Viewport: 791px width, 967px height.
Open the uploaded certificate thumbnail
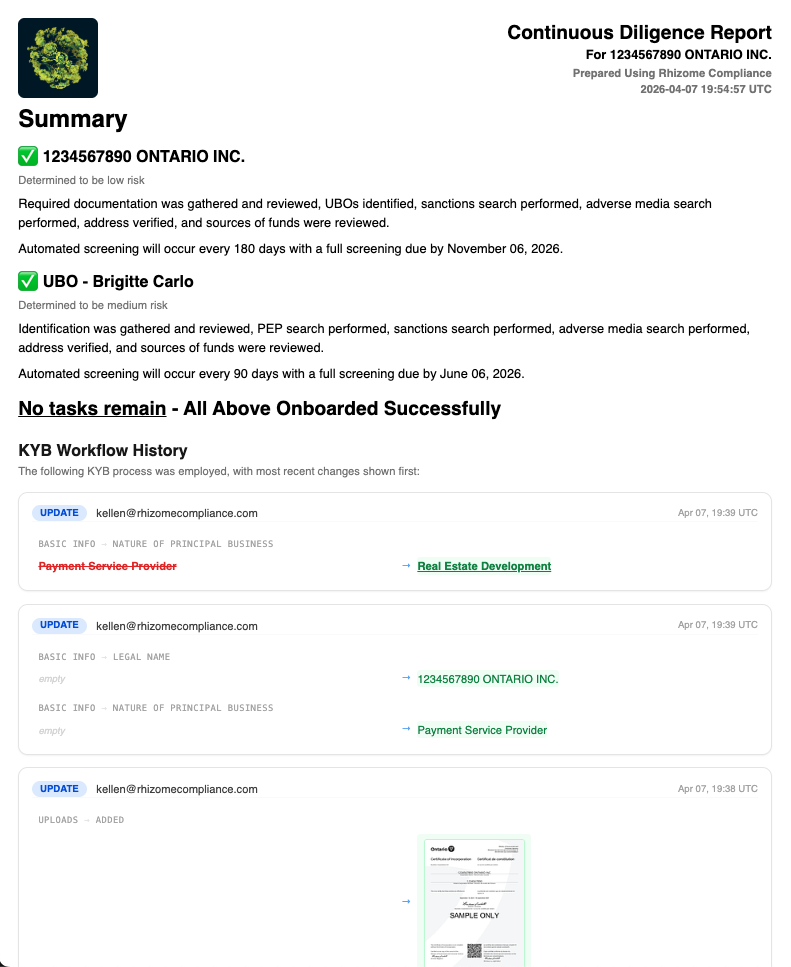coord(474,900)
